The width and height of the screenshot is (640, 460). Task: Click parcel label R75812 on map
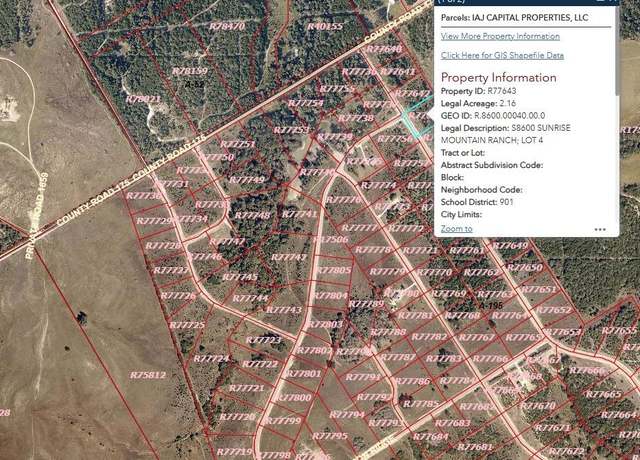pos(148,375)
